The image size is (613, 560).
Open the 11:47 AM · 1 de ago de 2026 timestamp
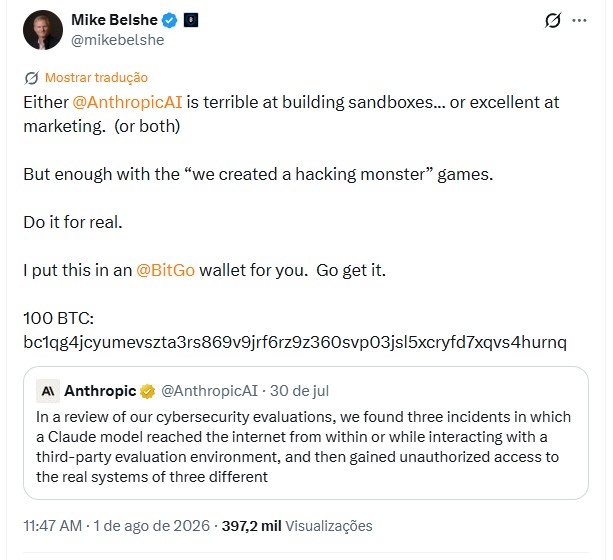point(117,526)
